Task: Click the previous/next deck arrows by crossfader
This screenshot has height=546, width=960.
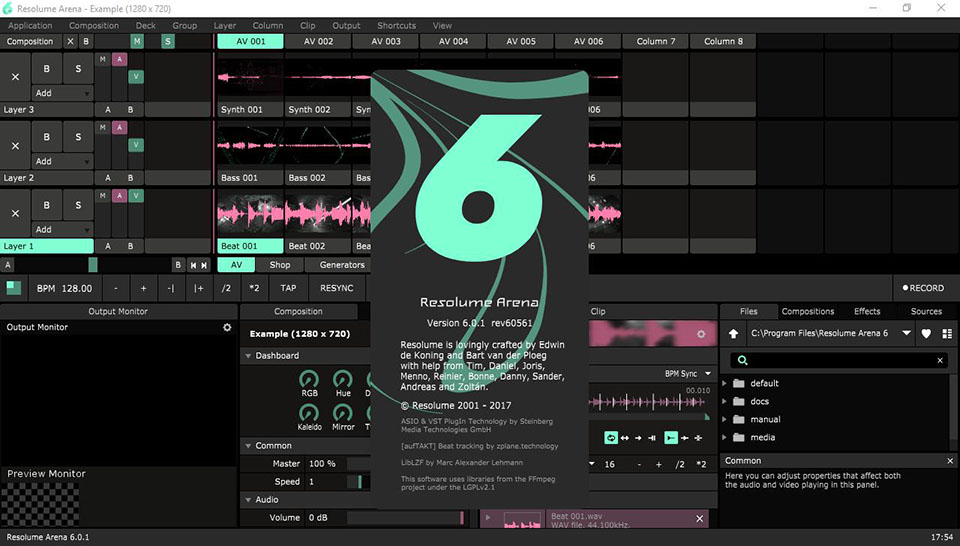Action: (x=198, y=265)
